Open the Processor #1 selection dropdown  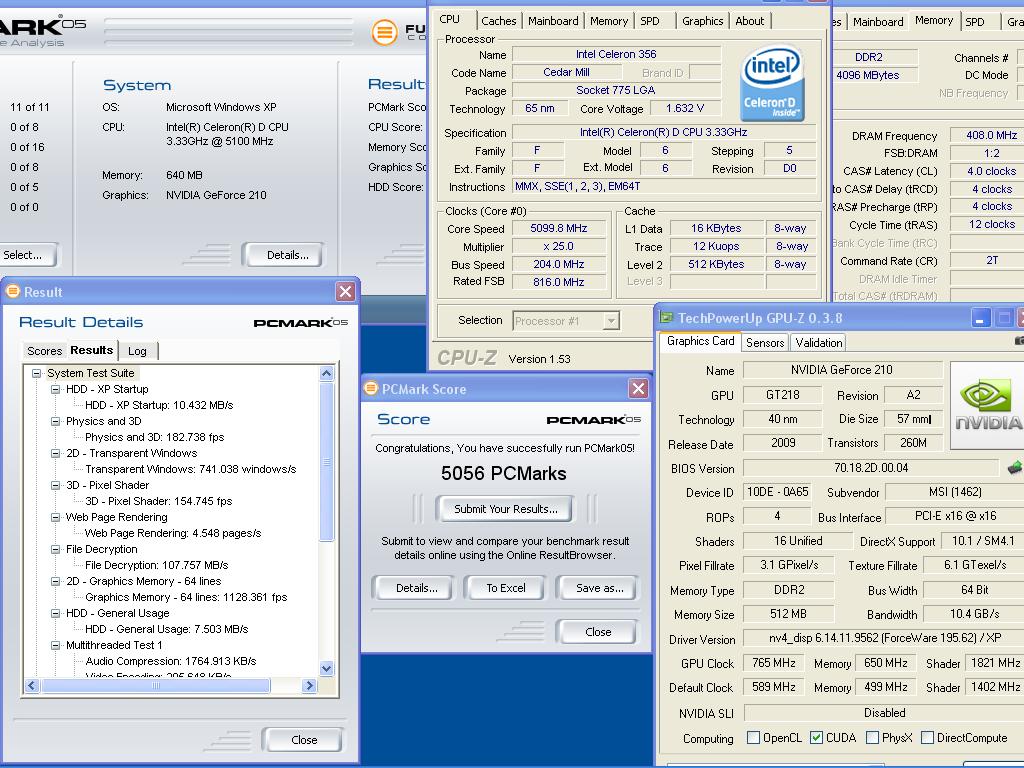(x=611, y=321)
